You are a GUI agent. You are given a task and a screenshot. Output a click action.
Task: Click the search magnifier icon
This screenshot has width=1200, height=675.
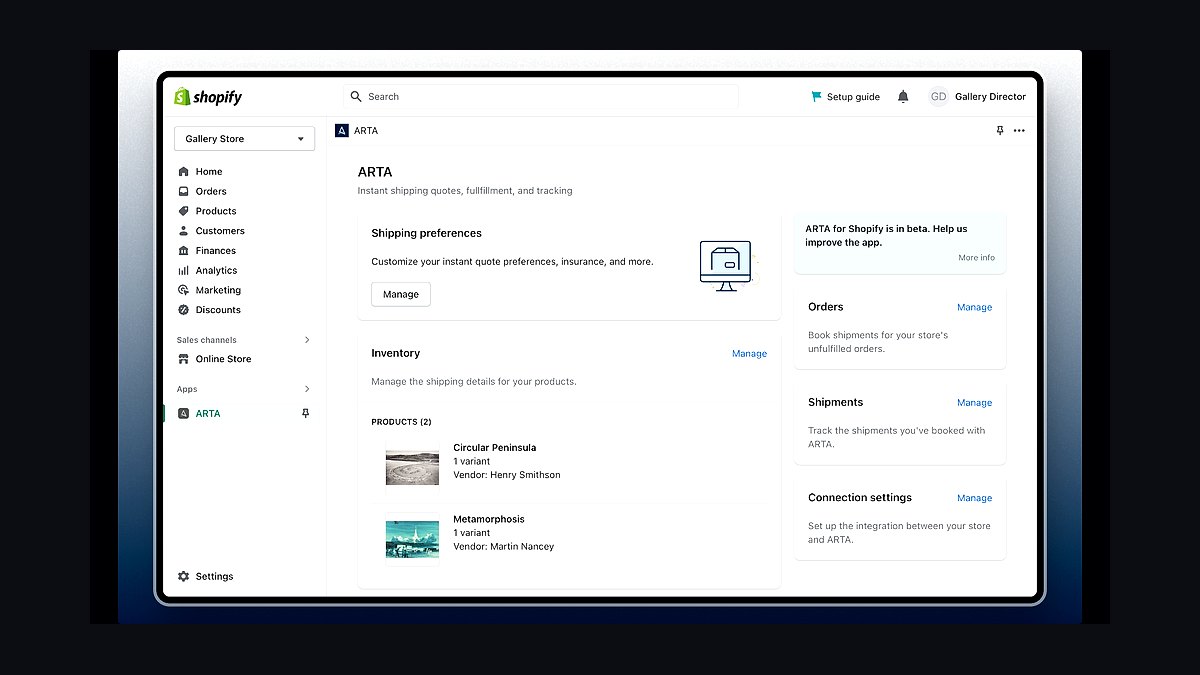pos(356,97)
